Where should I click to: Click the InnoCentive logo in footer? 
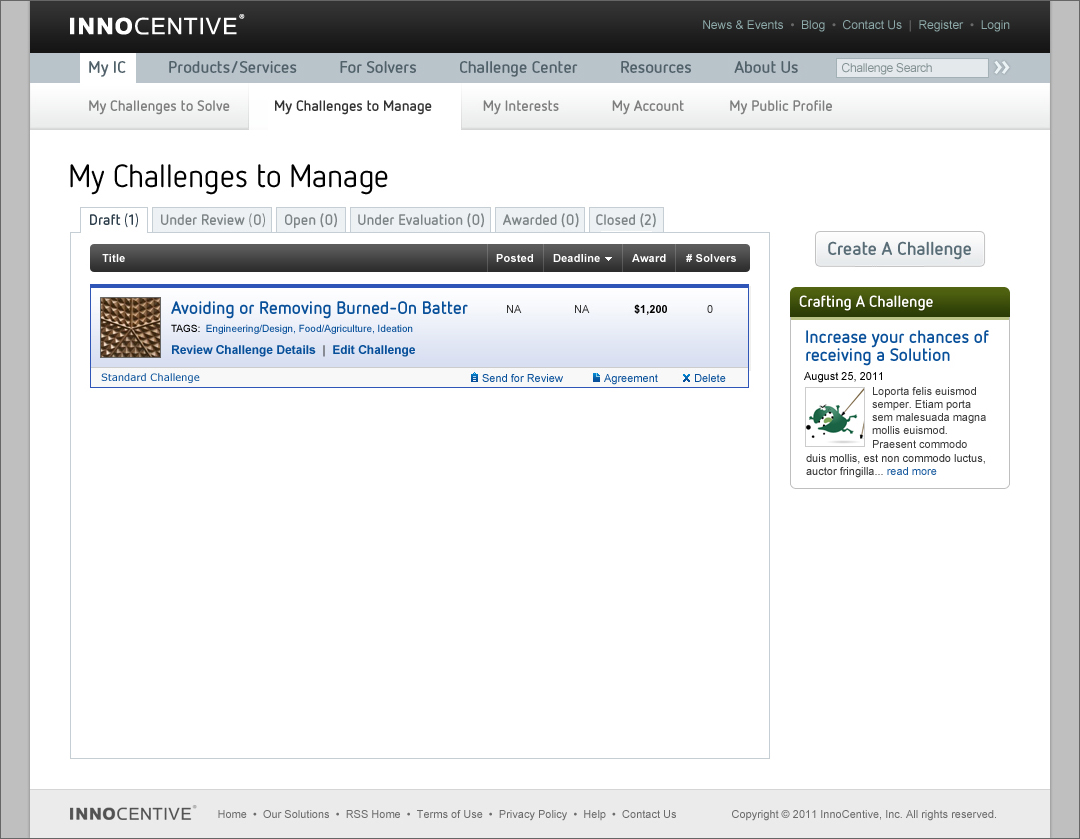[132, 814]
